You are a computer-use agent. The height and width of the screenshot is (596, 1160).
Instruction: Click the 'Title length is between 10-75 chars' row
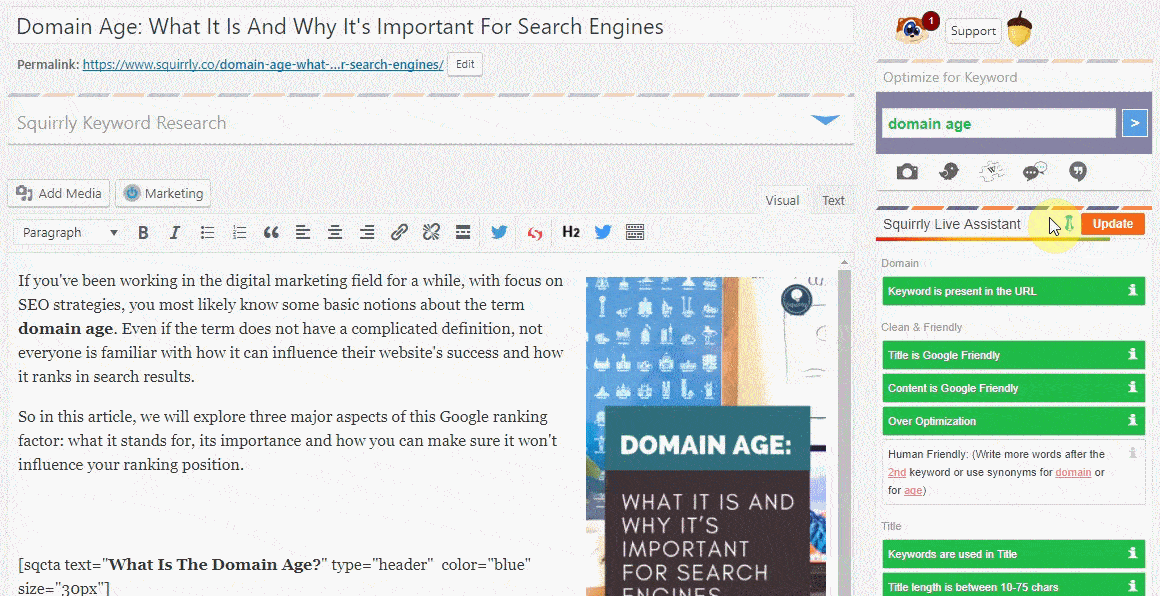[x=1014, y=586]
